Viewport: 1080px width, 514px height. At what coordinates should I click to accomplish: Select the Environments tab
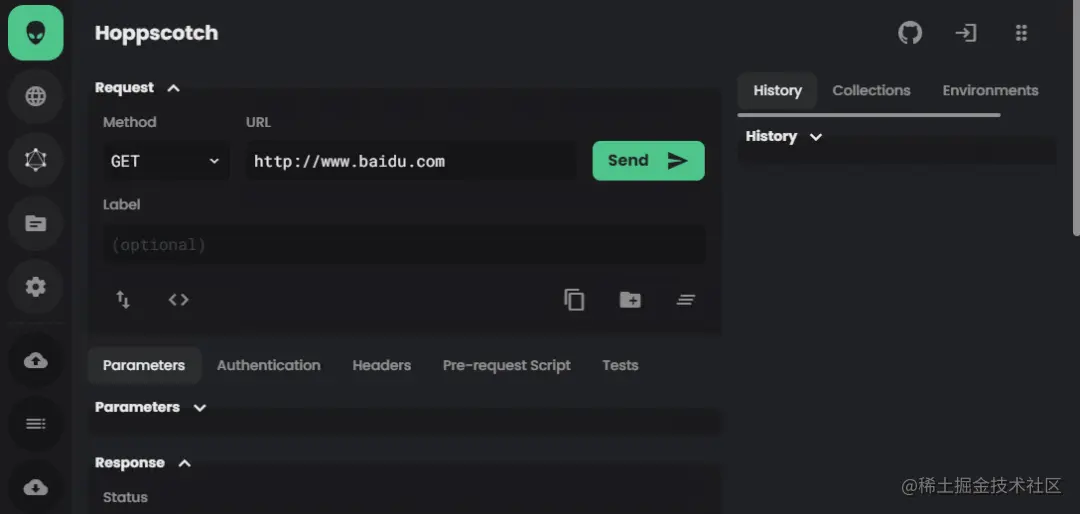pyautogui.click(x=990, y=90)
